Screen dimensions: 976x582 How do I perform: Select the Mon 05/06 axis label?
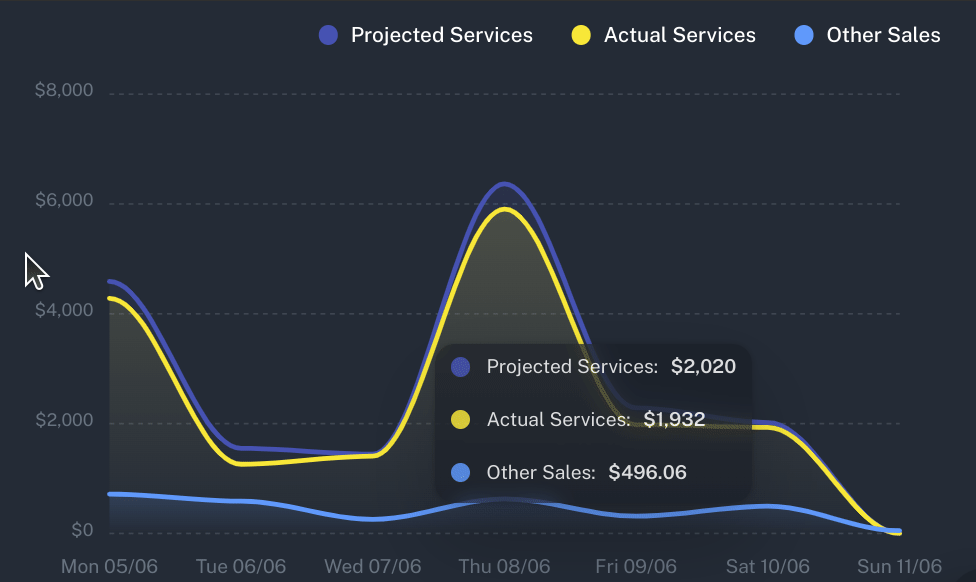(109, 567)
